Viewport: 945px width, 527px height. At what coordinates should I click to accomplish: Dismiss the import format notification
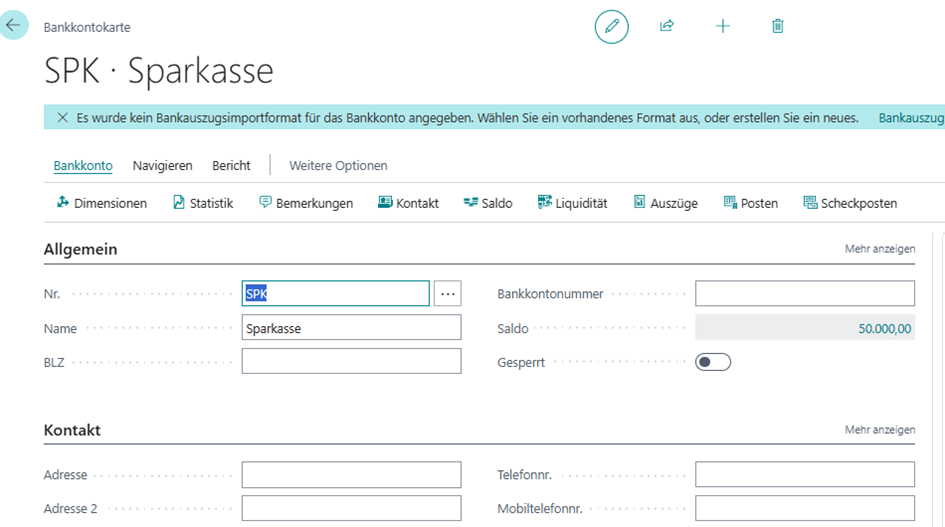click(62, 118)
